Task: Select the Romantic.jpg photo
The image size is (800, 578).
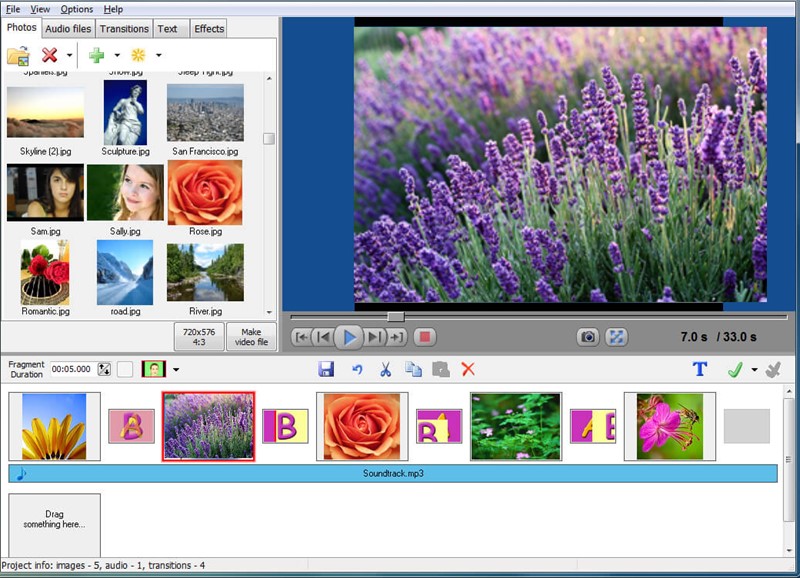Action: click(x=45, y=272)
